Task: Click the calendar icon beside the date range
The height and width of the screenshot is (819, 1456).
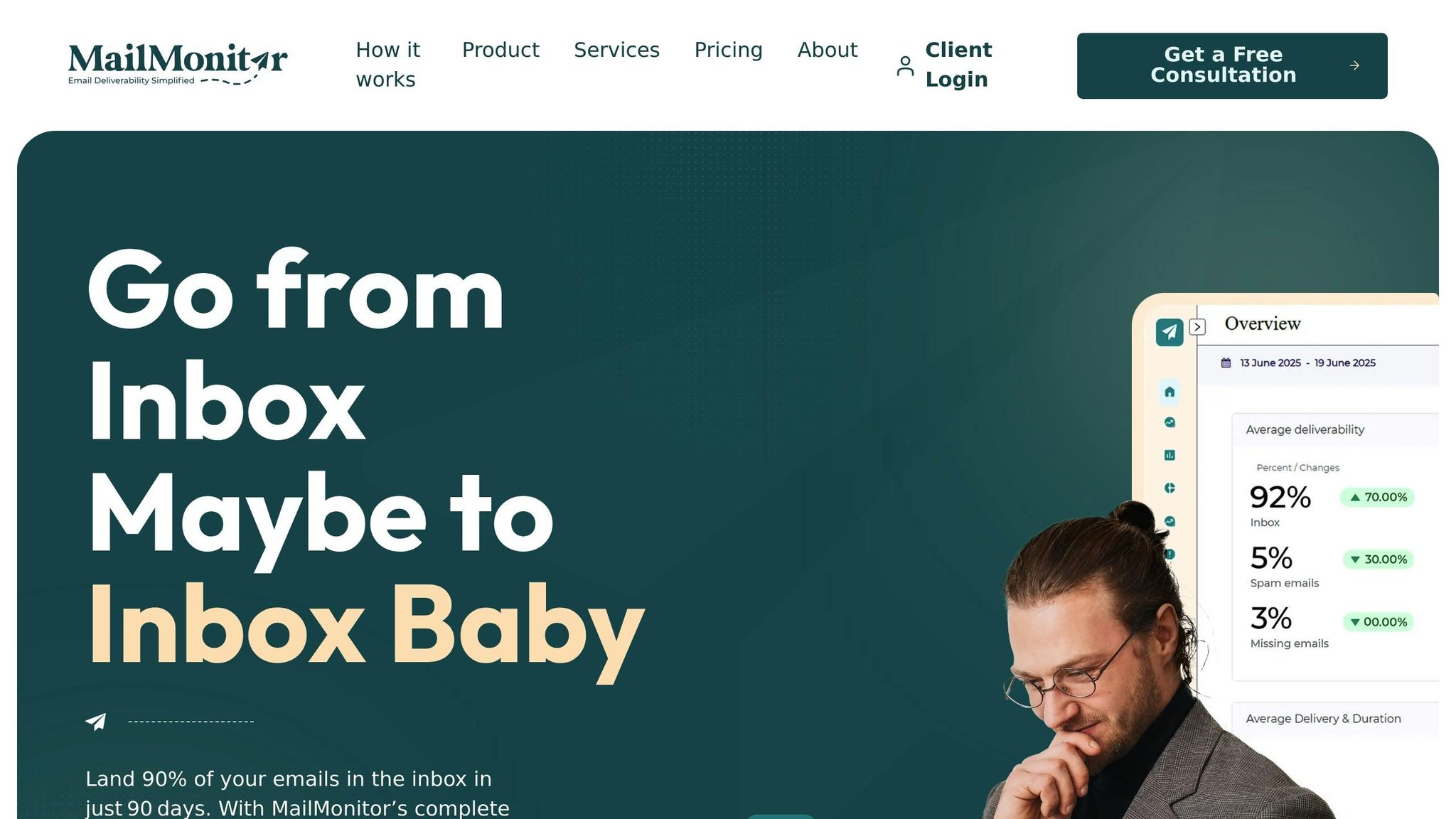Action: 1226,363
